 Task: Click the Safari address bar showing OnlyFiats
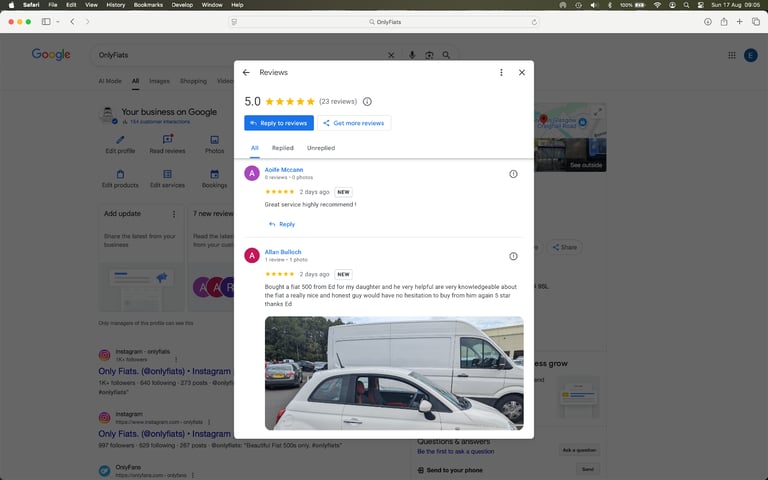pos(384,22)
